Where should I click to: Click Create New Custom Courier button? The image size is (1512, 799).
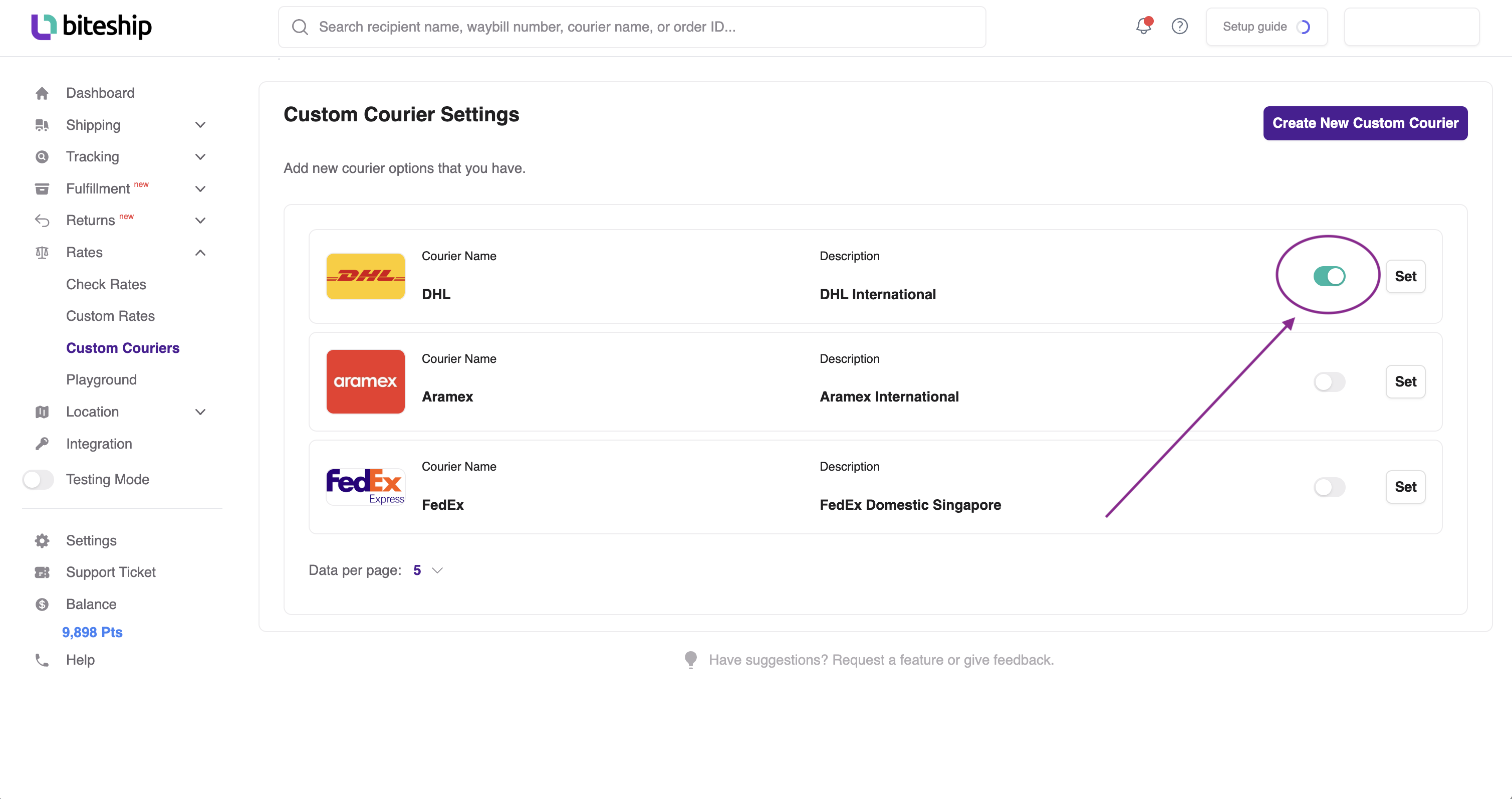point(1365,123)
